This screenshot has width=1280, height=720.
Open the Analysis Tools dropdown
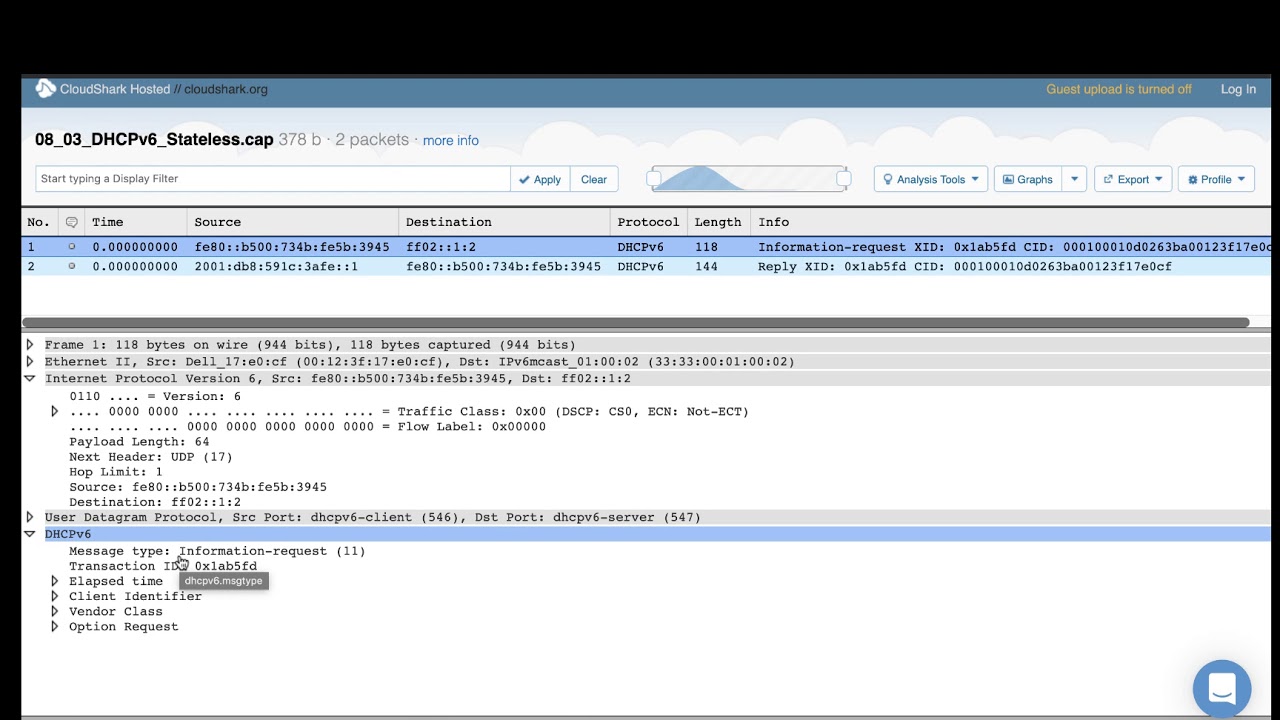pyautogui.click(x=931, y=179)
